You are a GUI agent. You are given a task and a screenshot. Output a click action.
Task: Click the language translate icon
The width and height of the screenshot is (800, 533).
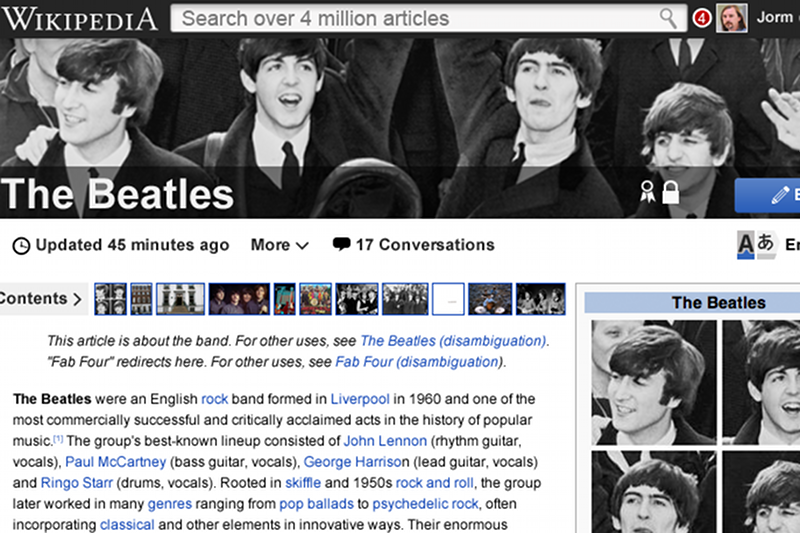[x=756, y=245]
